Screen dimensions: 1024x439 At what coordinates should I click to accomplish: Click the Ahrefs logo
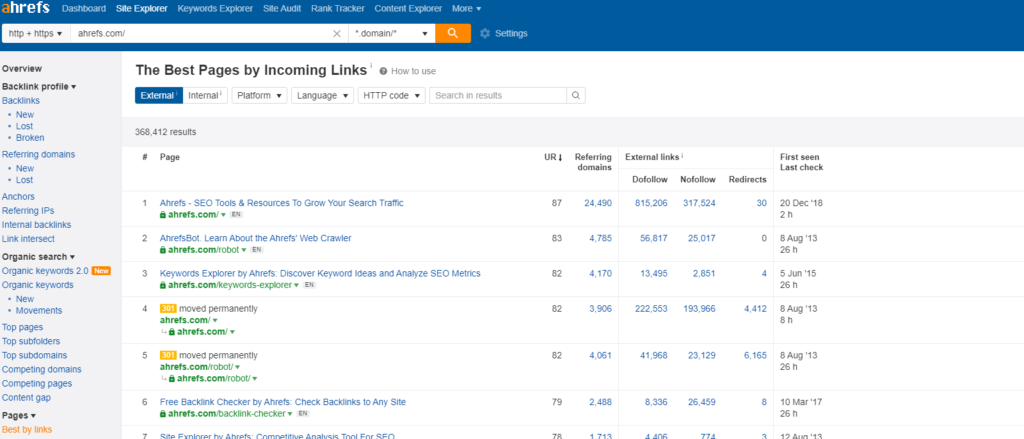coord(27,8)
